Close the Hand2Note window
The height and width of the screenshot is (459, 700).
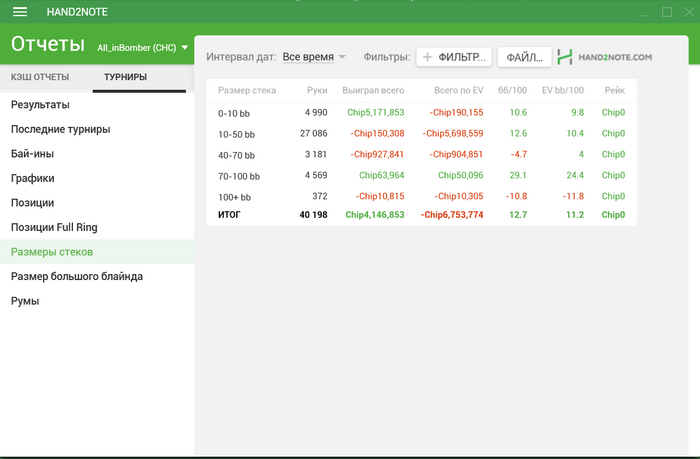689,12
